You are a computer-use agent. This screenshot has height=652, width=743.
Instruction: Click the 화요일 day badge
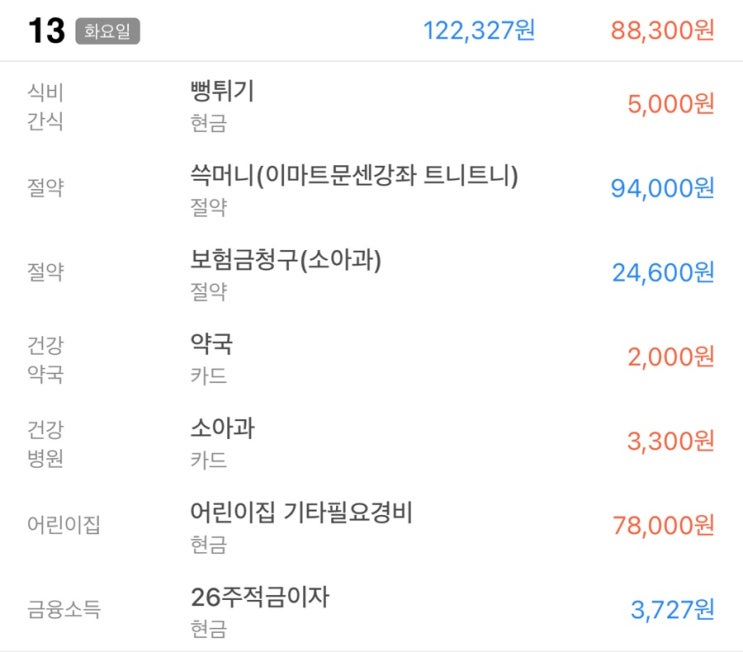pyautogui.click(x=108, y=31)
